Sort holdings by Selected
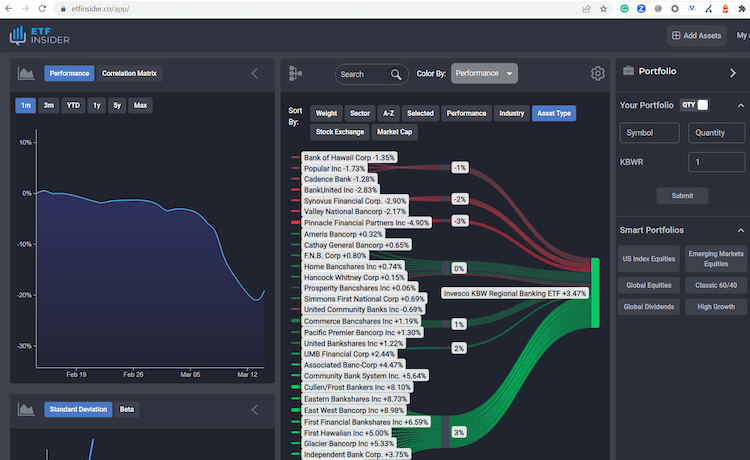Screen dimensions: 750x460 pyautogui.click(x=420, y=113)
